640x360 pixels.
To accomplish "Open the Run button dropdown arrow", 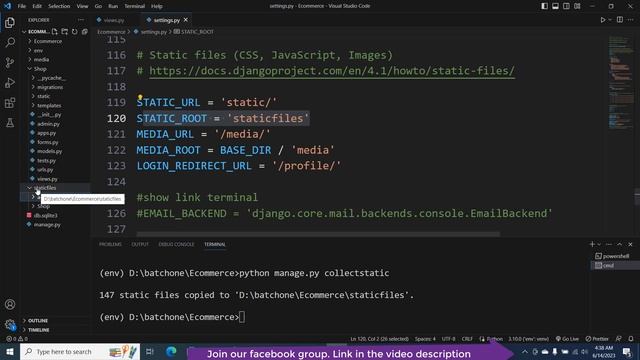I will 610,20.
